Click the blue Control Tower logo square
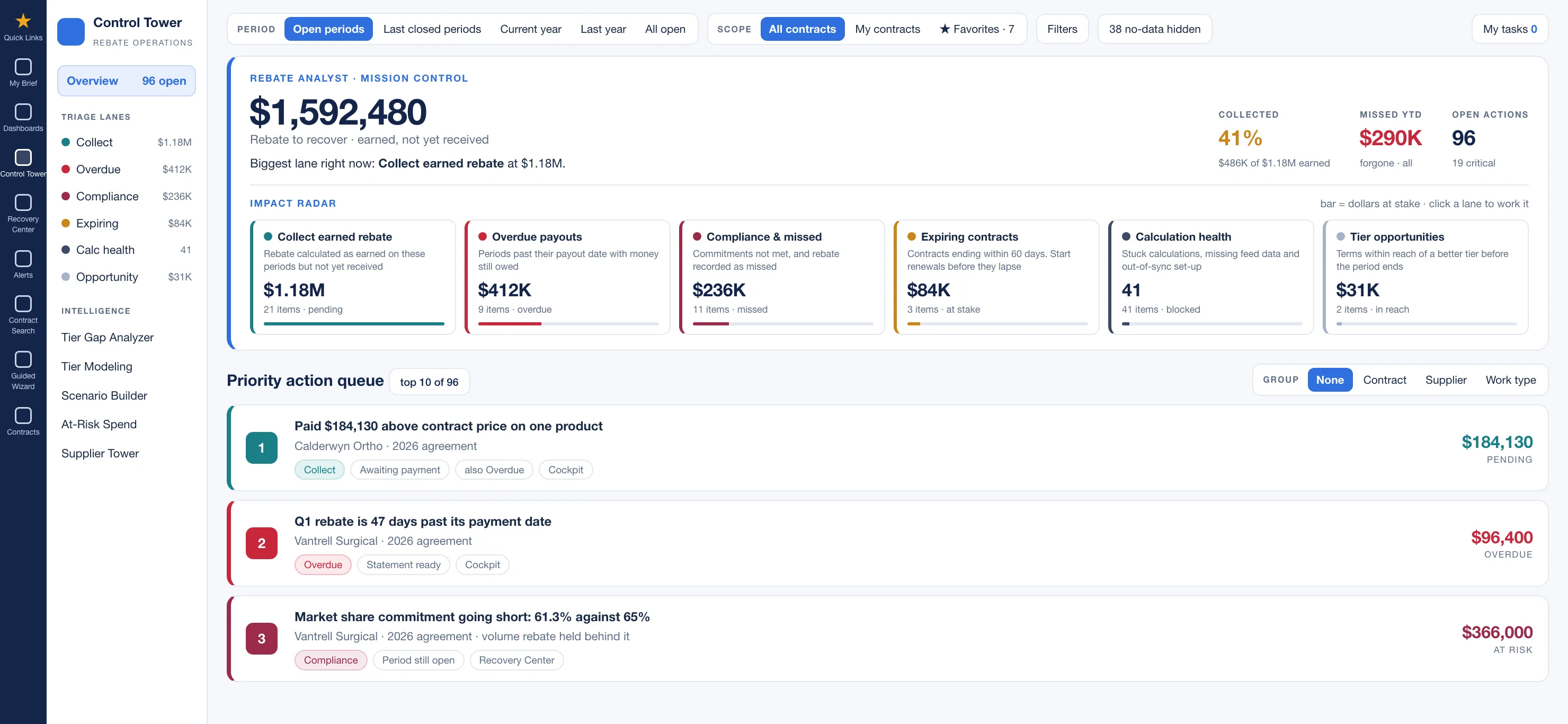This screenshot has width=1568, height=724. (70, 32)
